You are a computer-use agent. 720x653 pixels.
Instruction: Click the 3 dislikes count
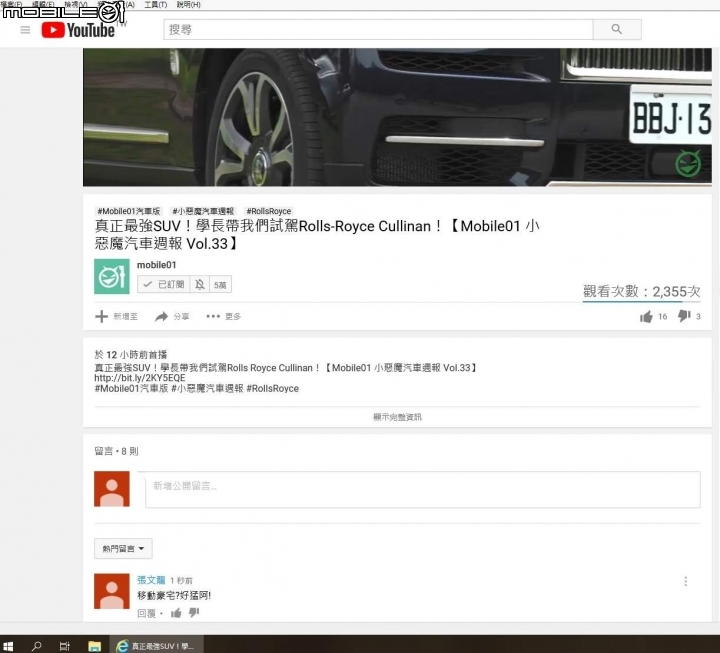pos(698,316)
